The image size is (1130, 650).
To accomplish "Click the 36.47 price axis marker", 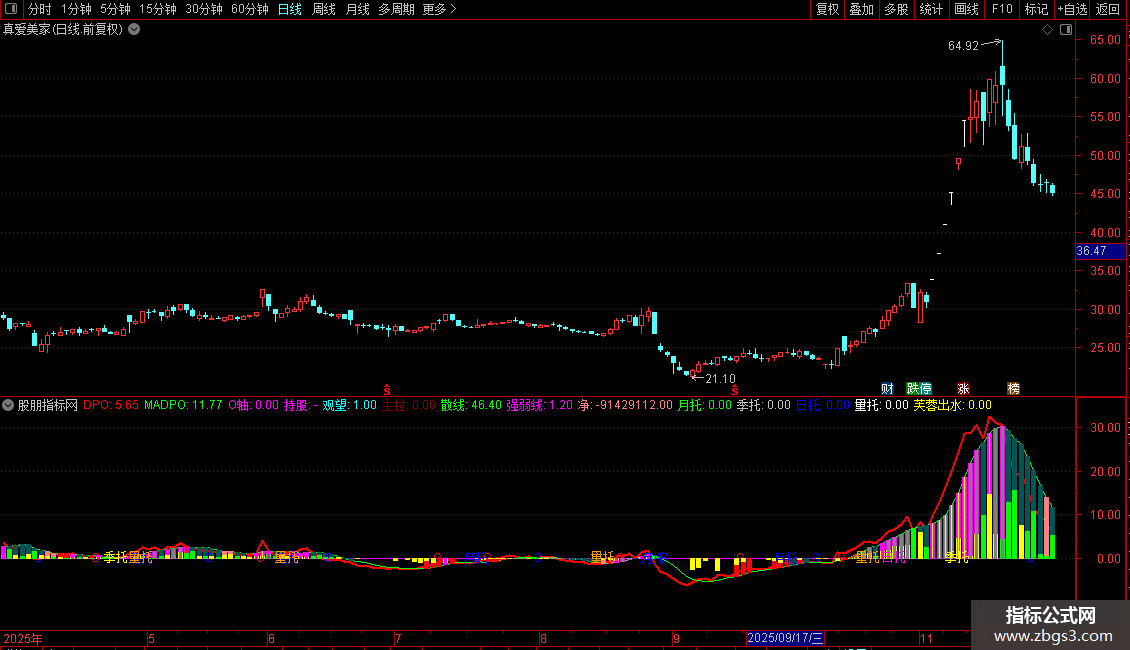I will point(1100,251).
